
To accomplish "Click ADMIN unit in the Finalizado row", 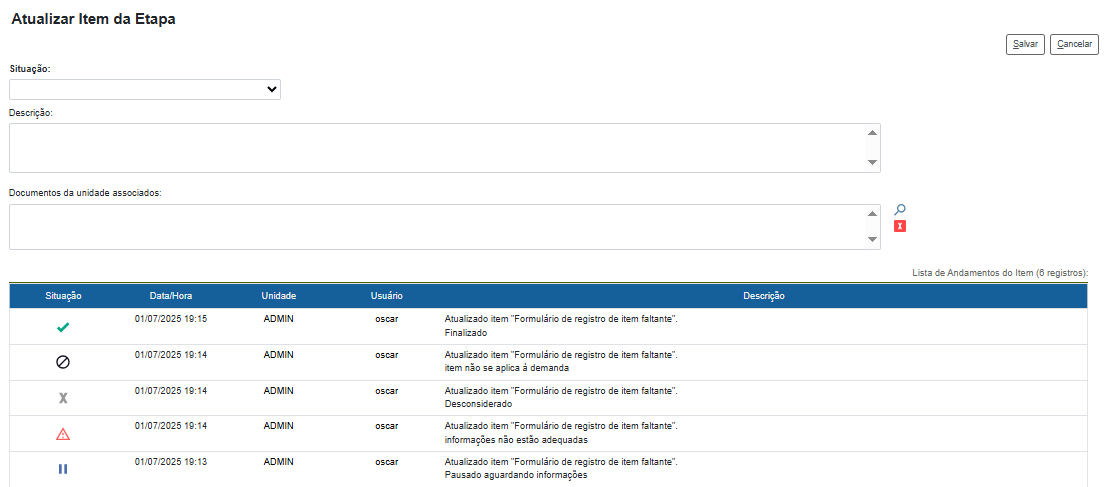I will pos(278,319).
